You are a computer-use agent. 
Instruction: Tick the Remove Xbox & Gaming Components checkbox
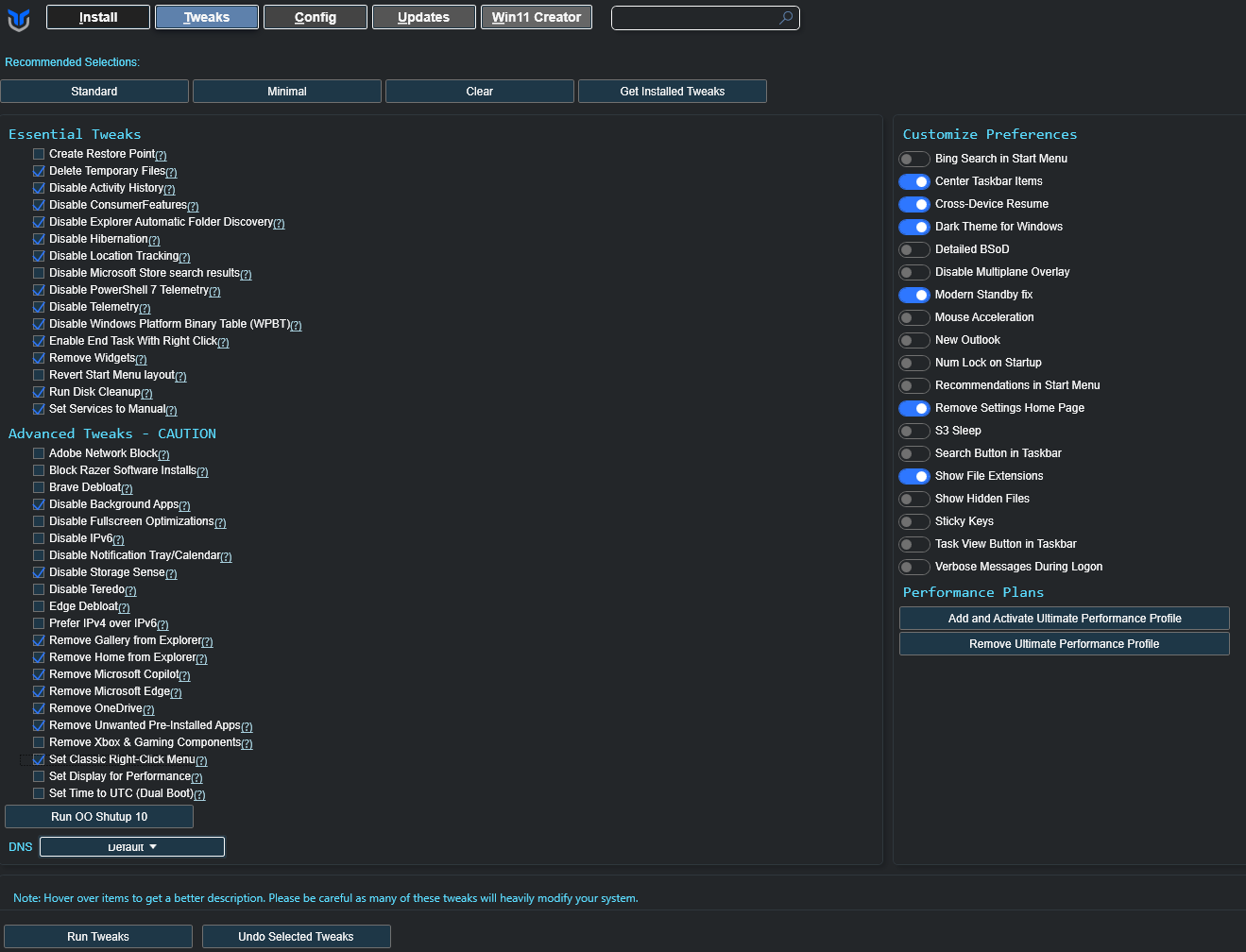[39, 742]
